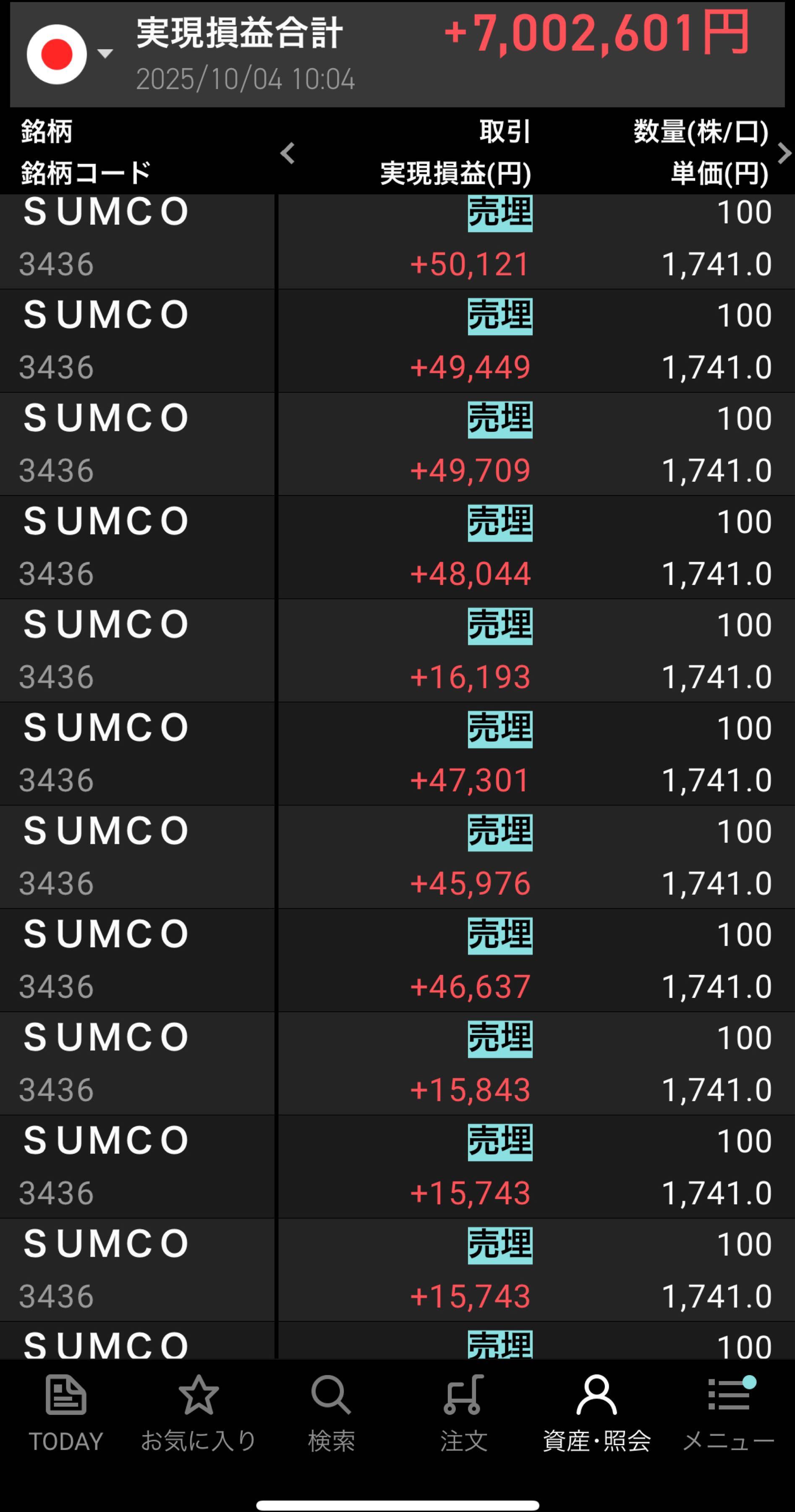Tap the 銘柄コード column header

[86, 173]
